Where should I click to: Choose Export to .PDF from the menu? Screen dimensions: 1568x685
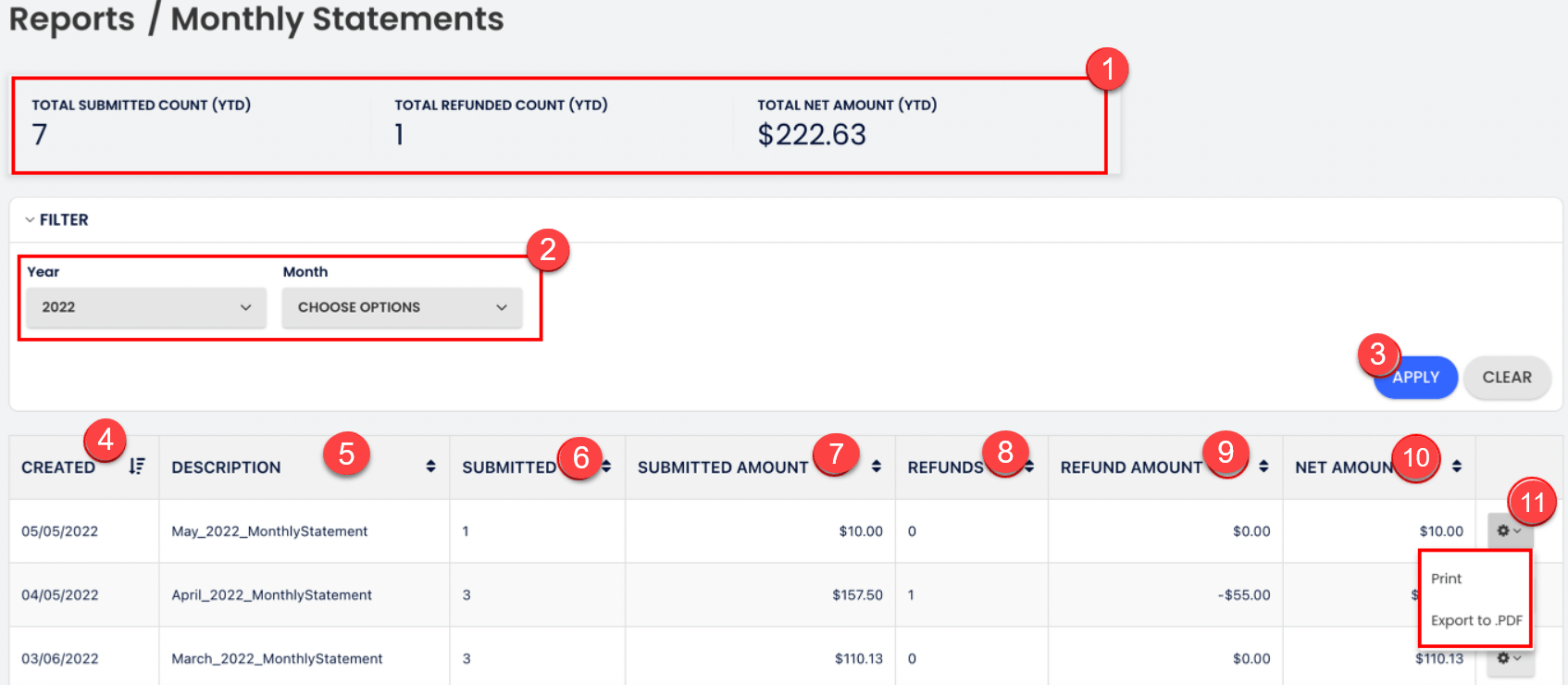(x=1476, y=619)
